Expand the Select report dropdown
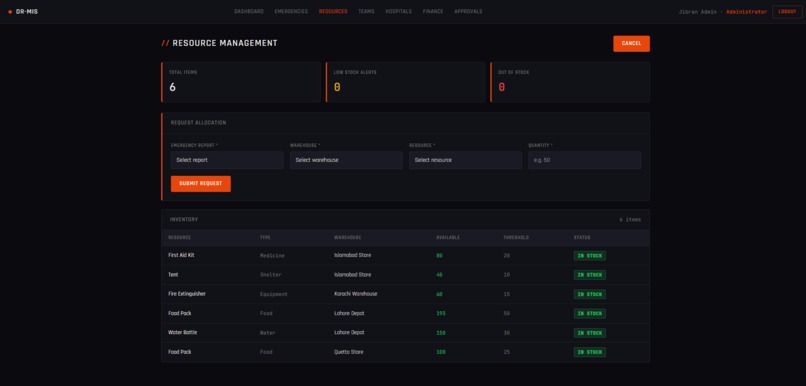Screen dimensions: 806x386 [x=227, y=160]
